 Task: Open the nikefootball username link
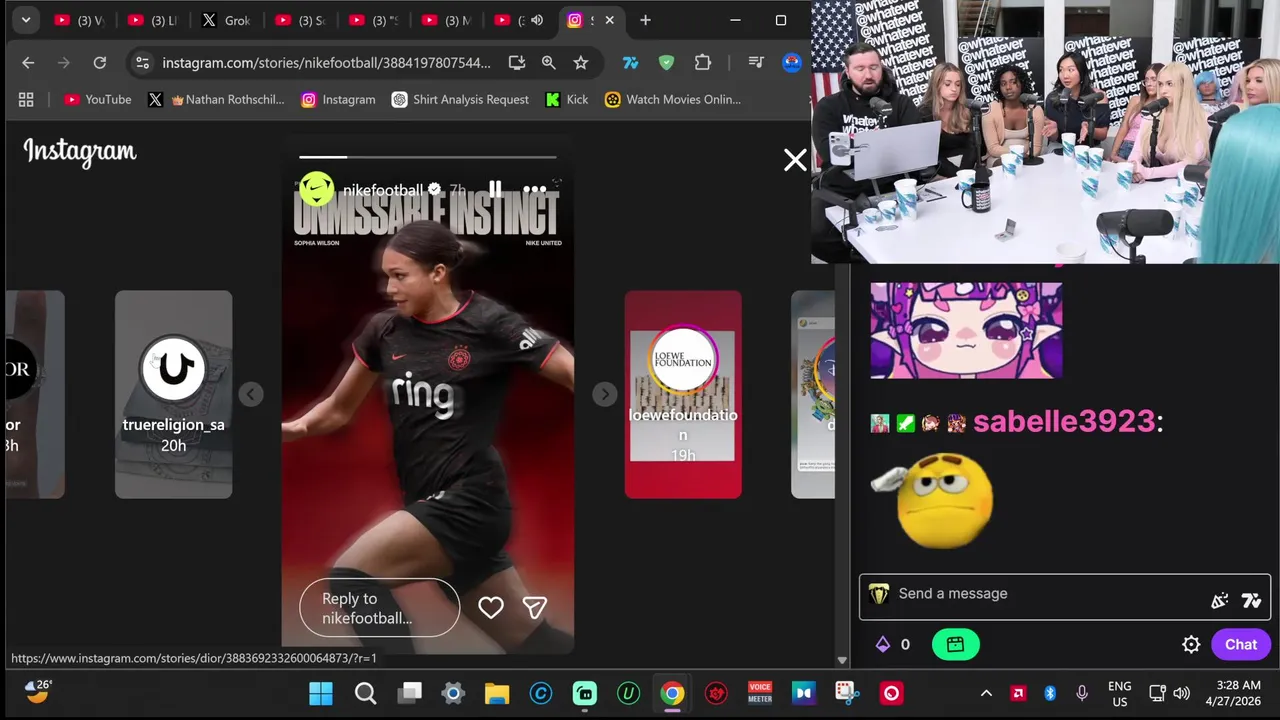(383, 190)
